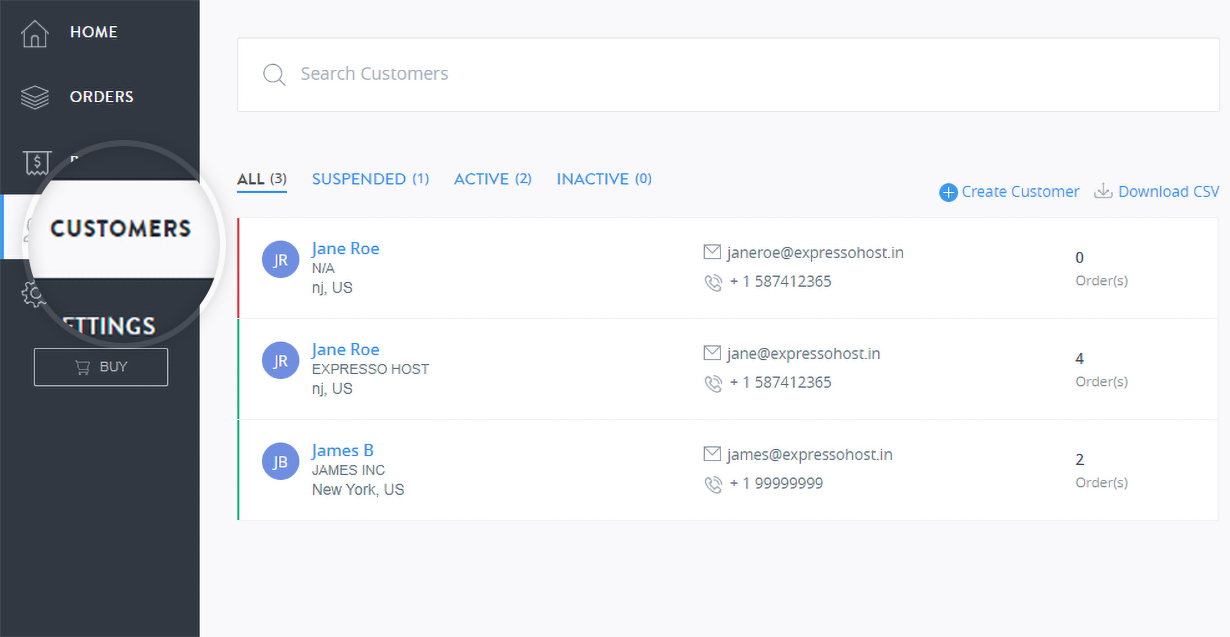Image resolution: width=1230 pixels, height=637 pixels.
Task: Click envelope icon next to janeroe@expressohost.in
Action: (712, 252)
